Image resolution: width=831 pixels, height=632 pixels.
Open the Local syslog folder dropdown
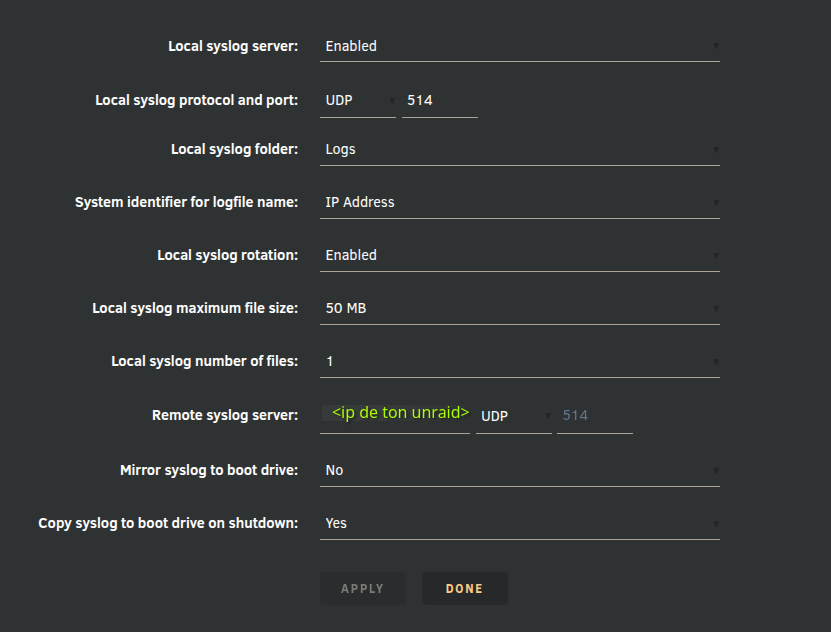(x=519, y=150)
